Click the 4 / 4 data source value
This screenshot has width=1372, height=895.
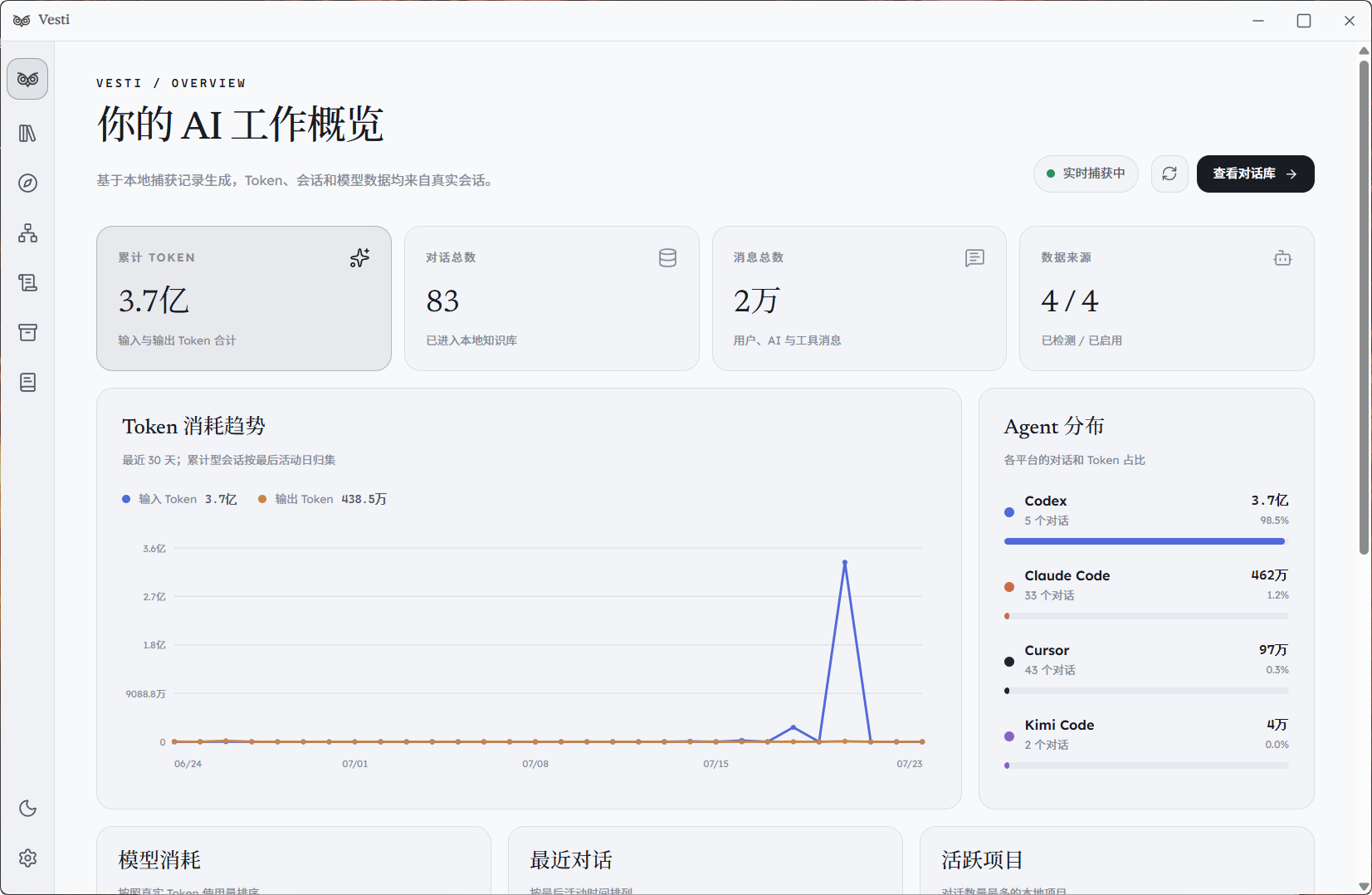[1069, 301]
